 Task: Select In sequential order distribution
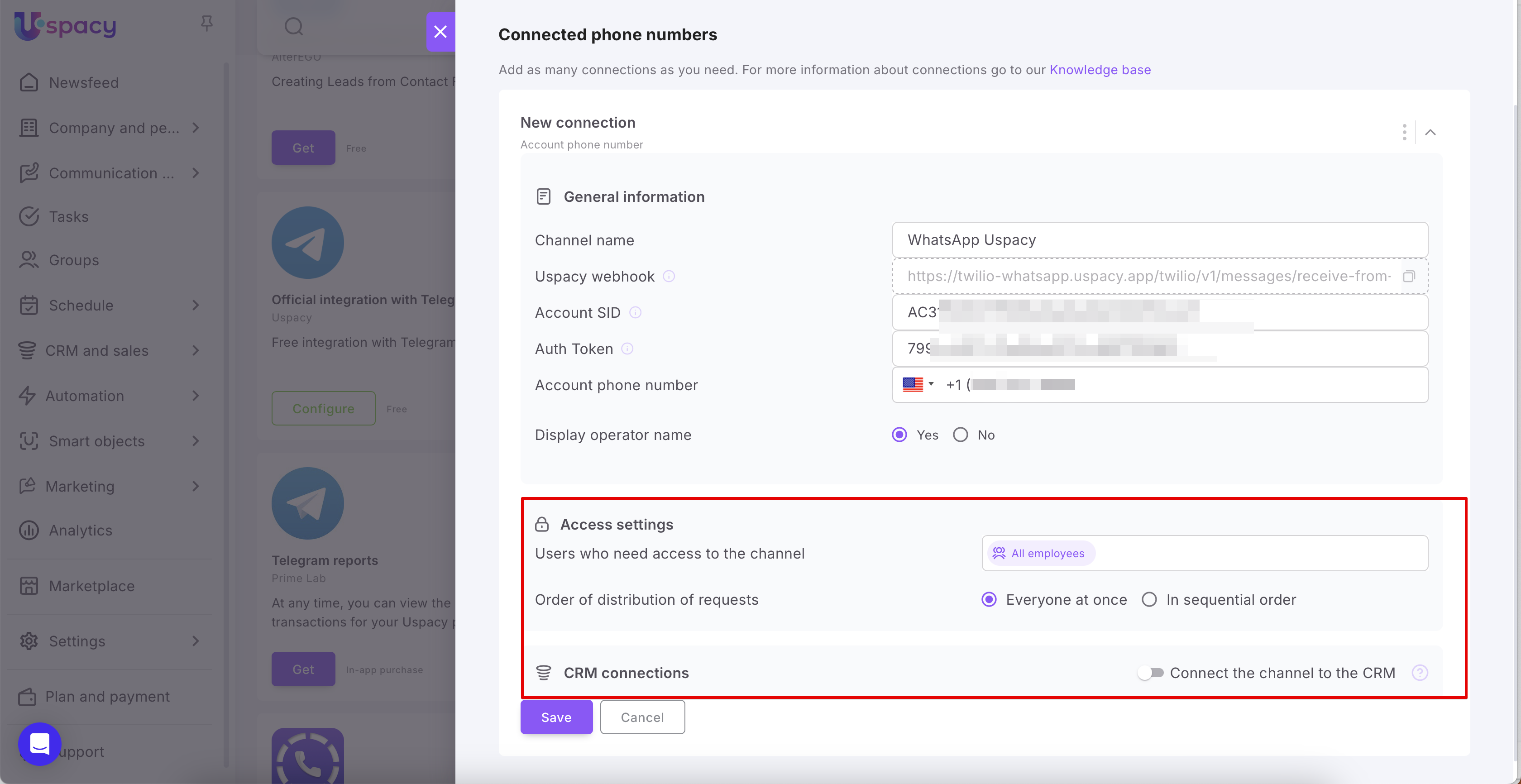[1149, 600]
